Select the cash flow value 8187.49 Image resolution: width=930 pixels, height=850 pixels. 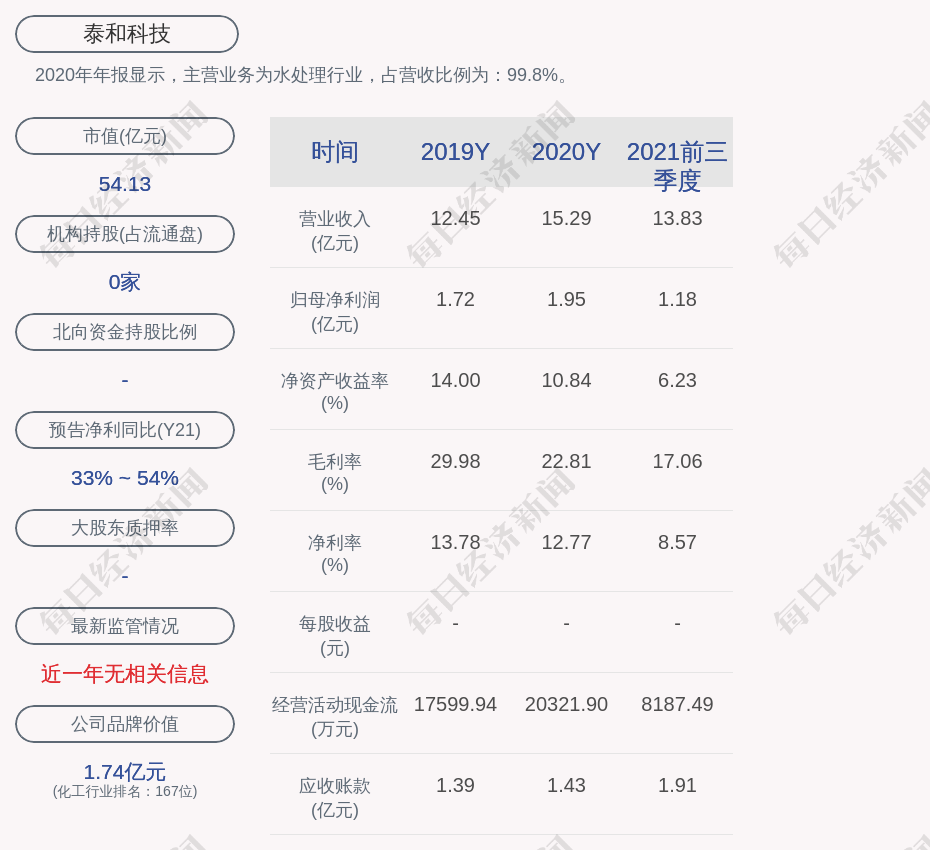click(677, 704)
